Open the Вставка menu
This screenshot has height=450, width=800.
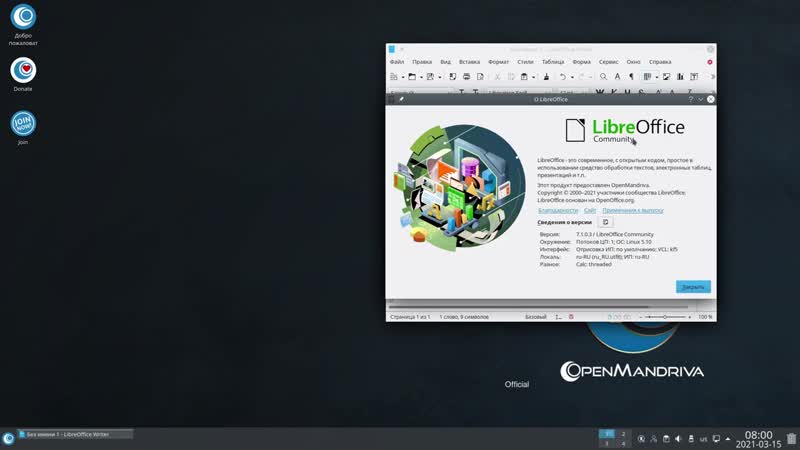(x=469, y=62)
